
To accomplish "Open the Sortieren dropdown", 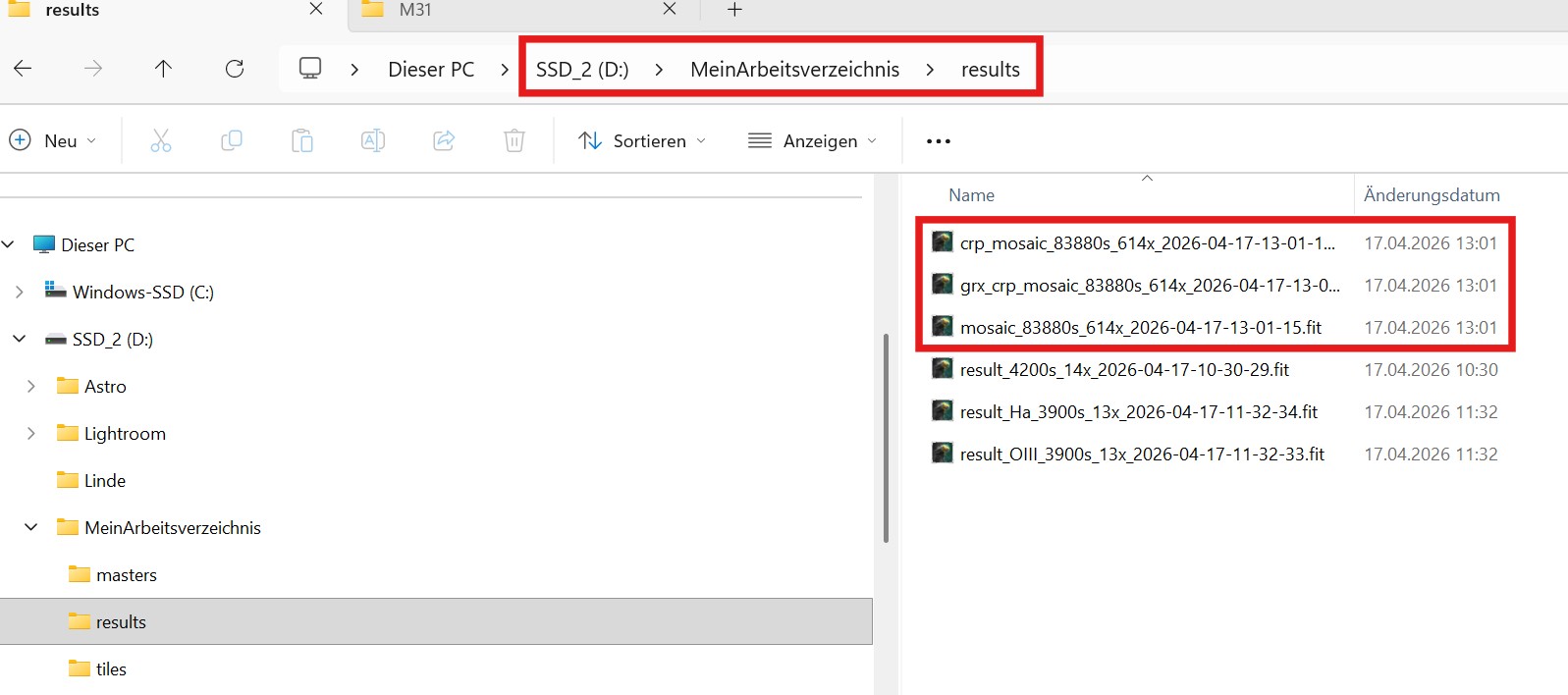I will (642, 141).
